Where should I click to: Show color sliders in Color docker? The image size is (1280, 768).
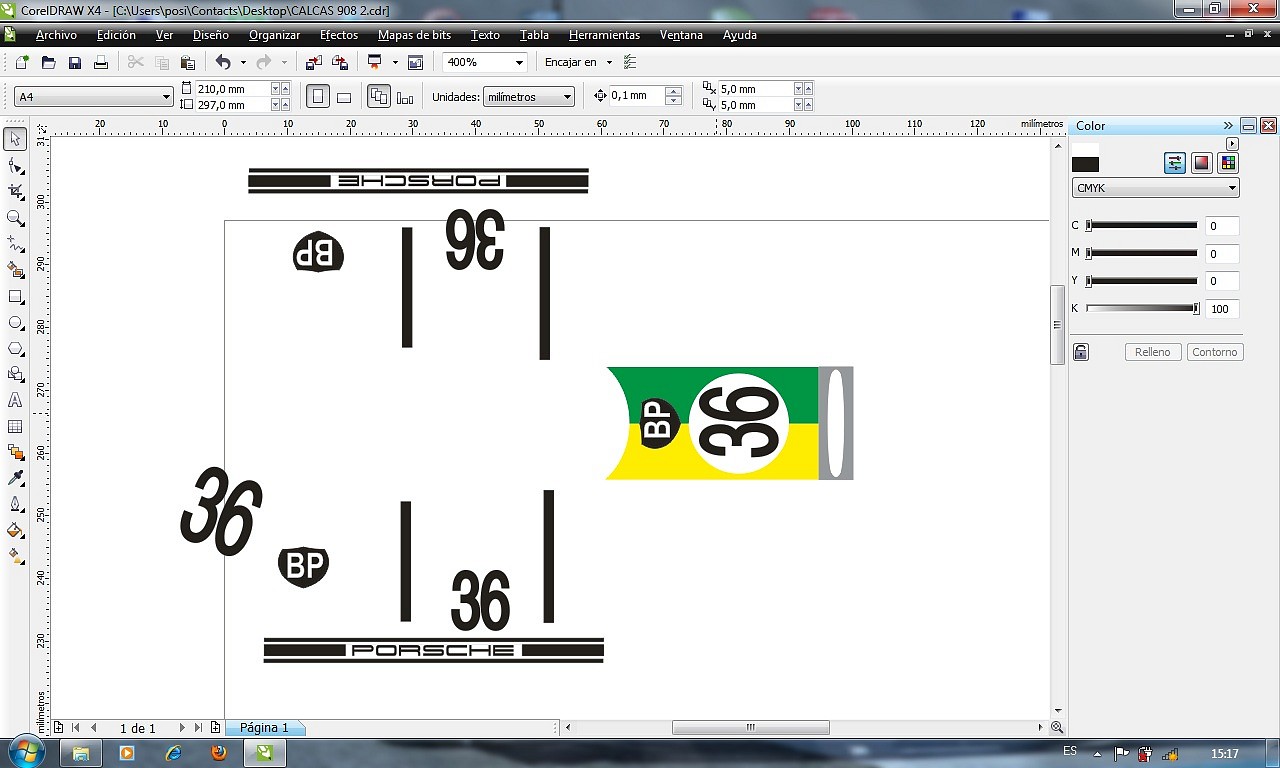[1175, 163]
